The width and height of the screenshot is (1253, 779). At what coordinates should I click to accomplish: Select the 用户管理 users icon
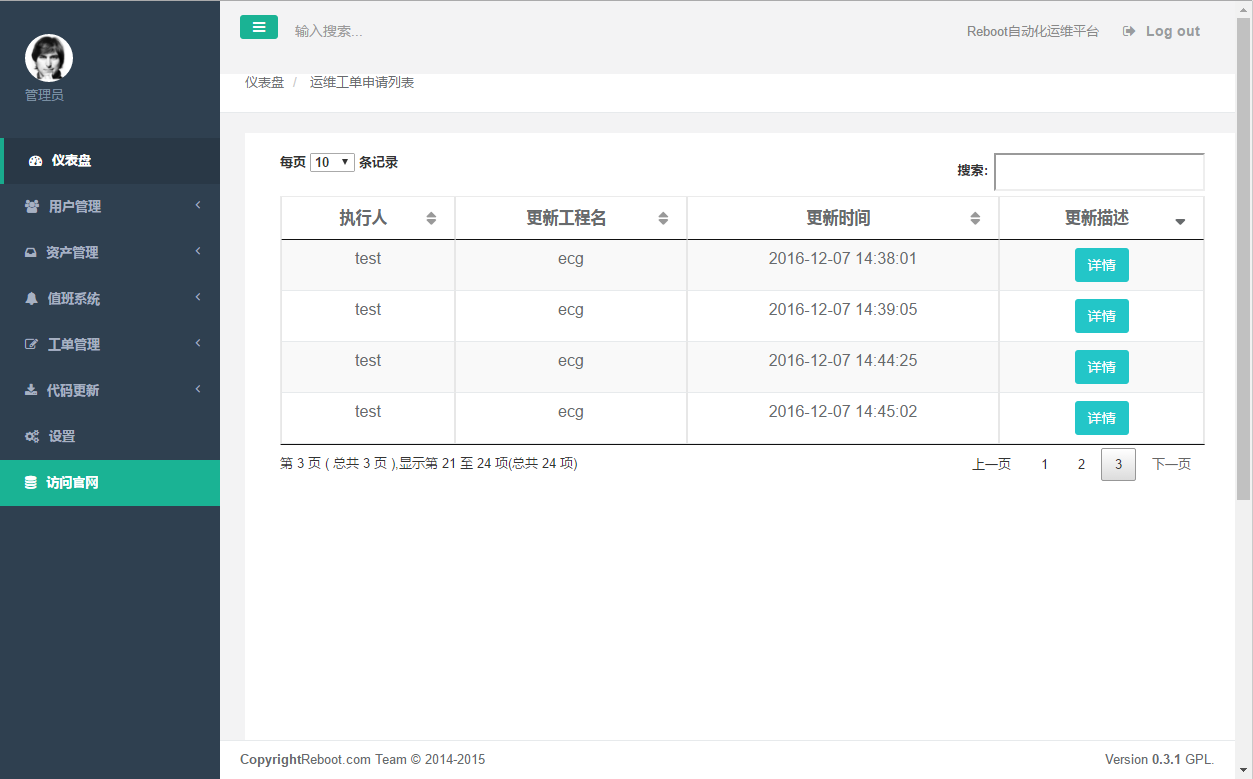pyautogui.click(x=32, y=206)
